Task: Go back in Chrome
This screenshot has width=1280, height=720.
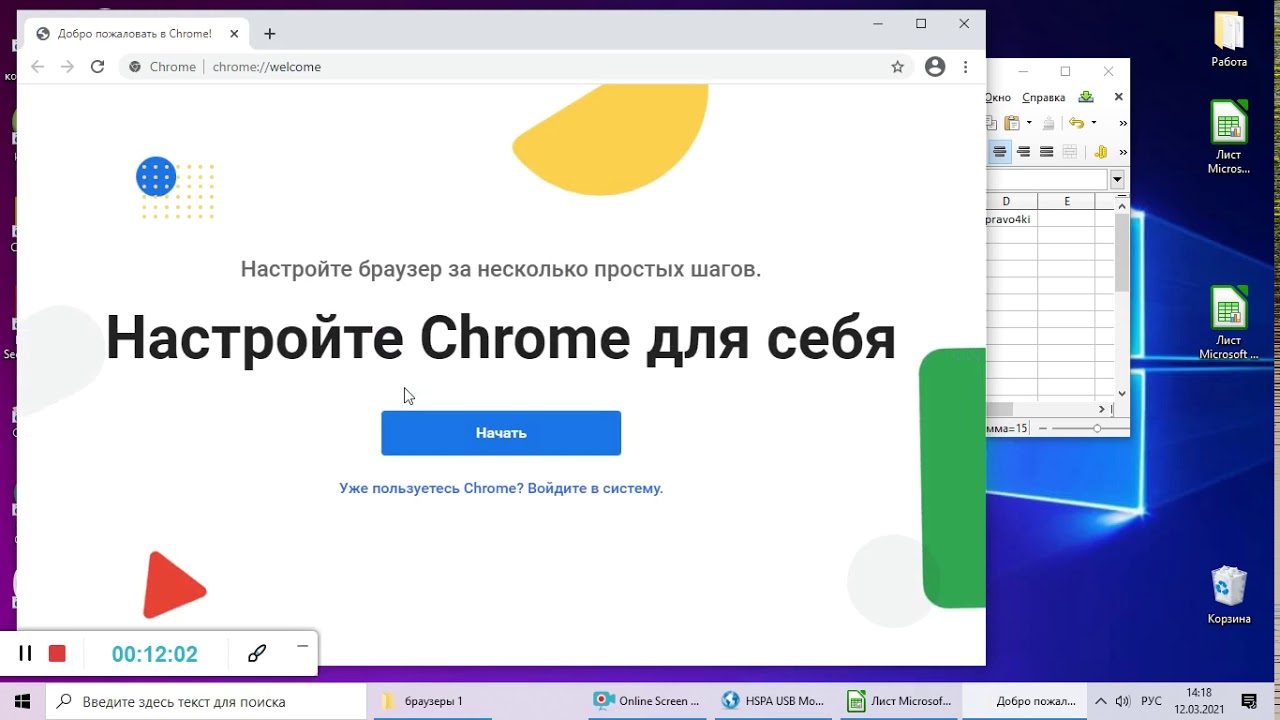Action: [37, 67]
